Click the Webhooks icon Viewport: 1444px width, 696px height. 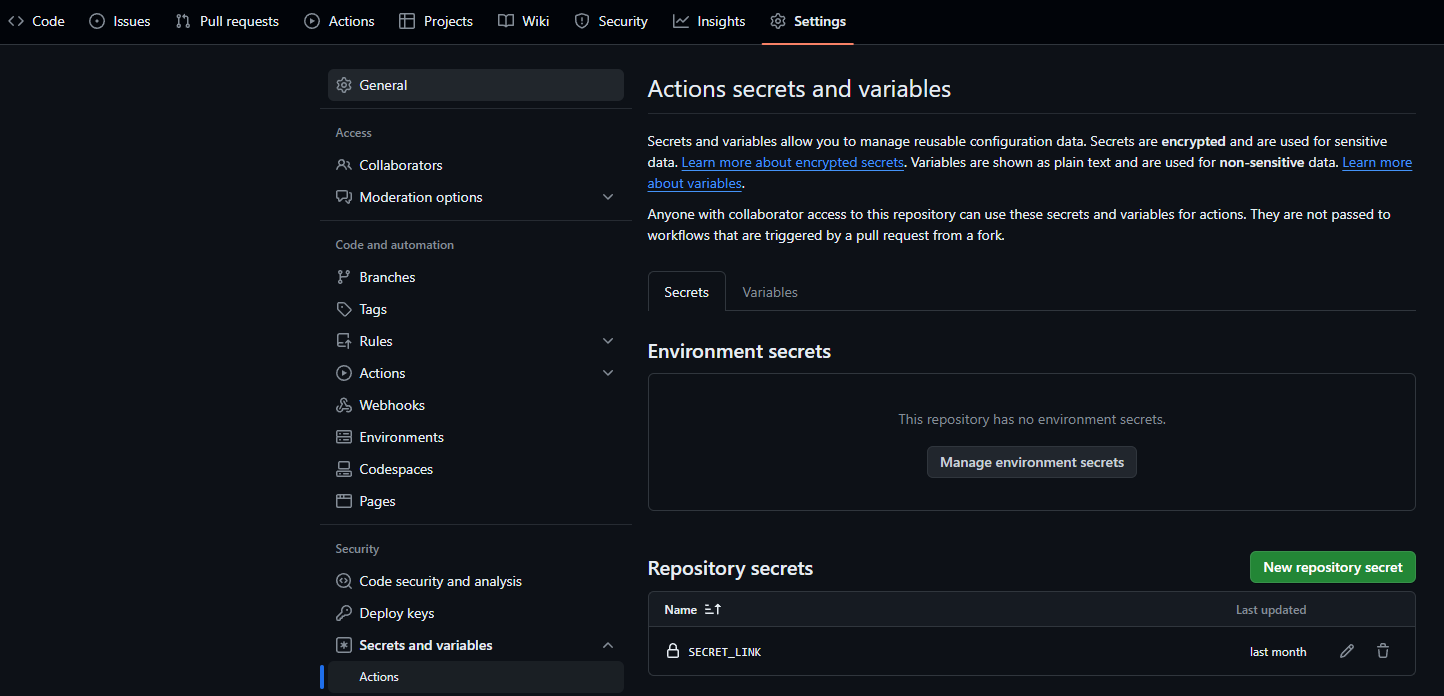[344, 405]
